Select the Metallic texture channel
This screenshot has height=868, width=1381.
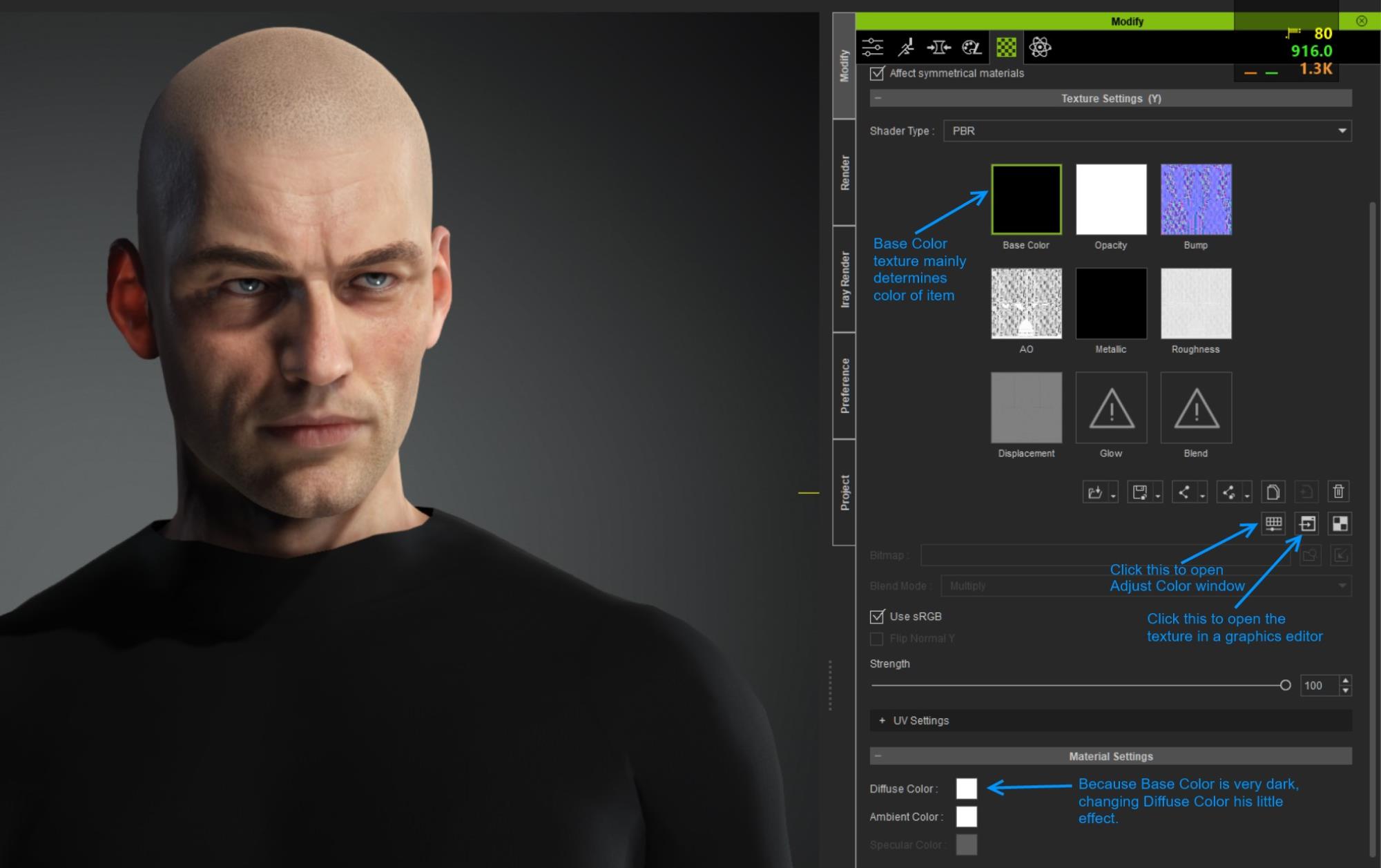coord(1111,304)
